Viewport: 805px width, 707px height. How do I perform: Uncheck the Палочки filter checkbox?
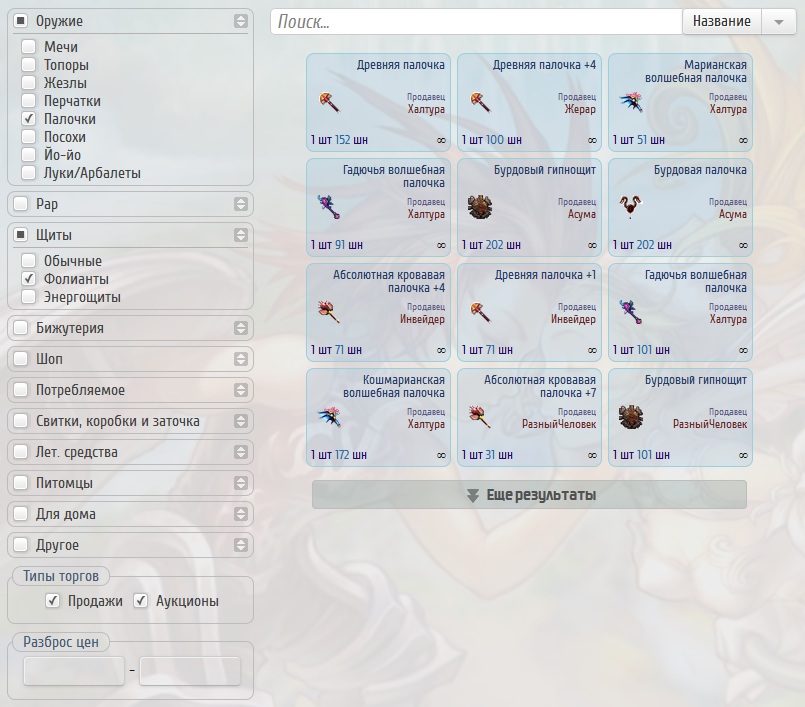tap(29, 119)
